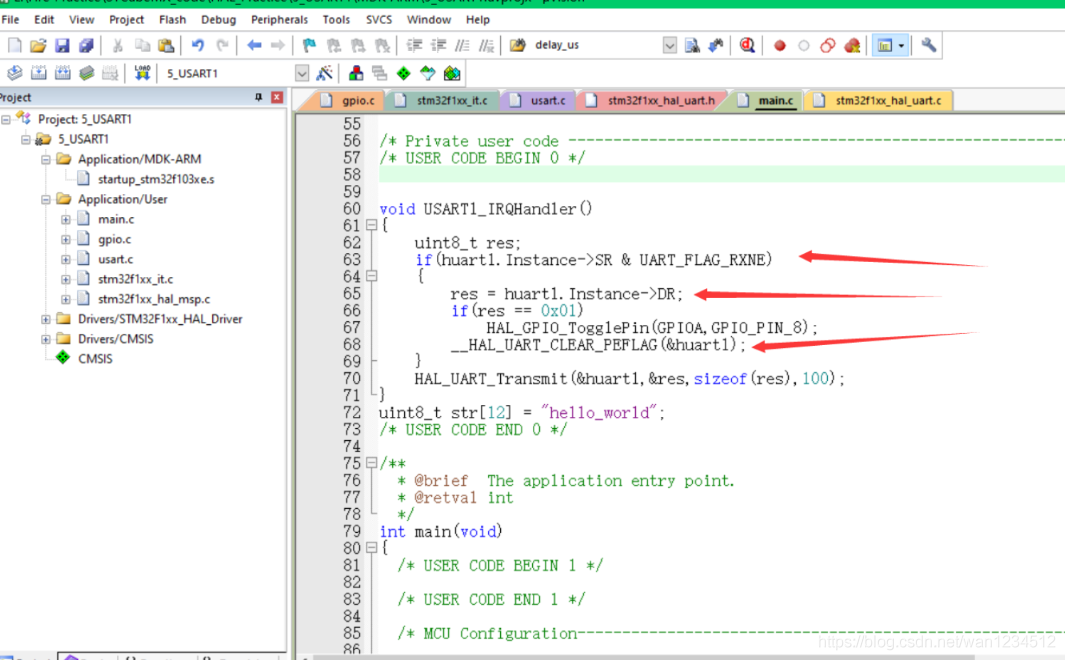Open Options for Target magic wand icon
The image size is (1065, 660).
point(324,74)
